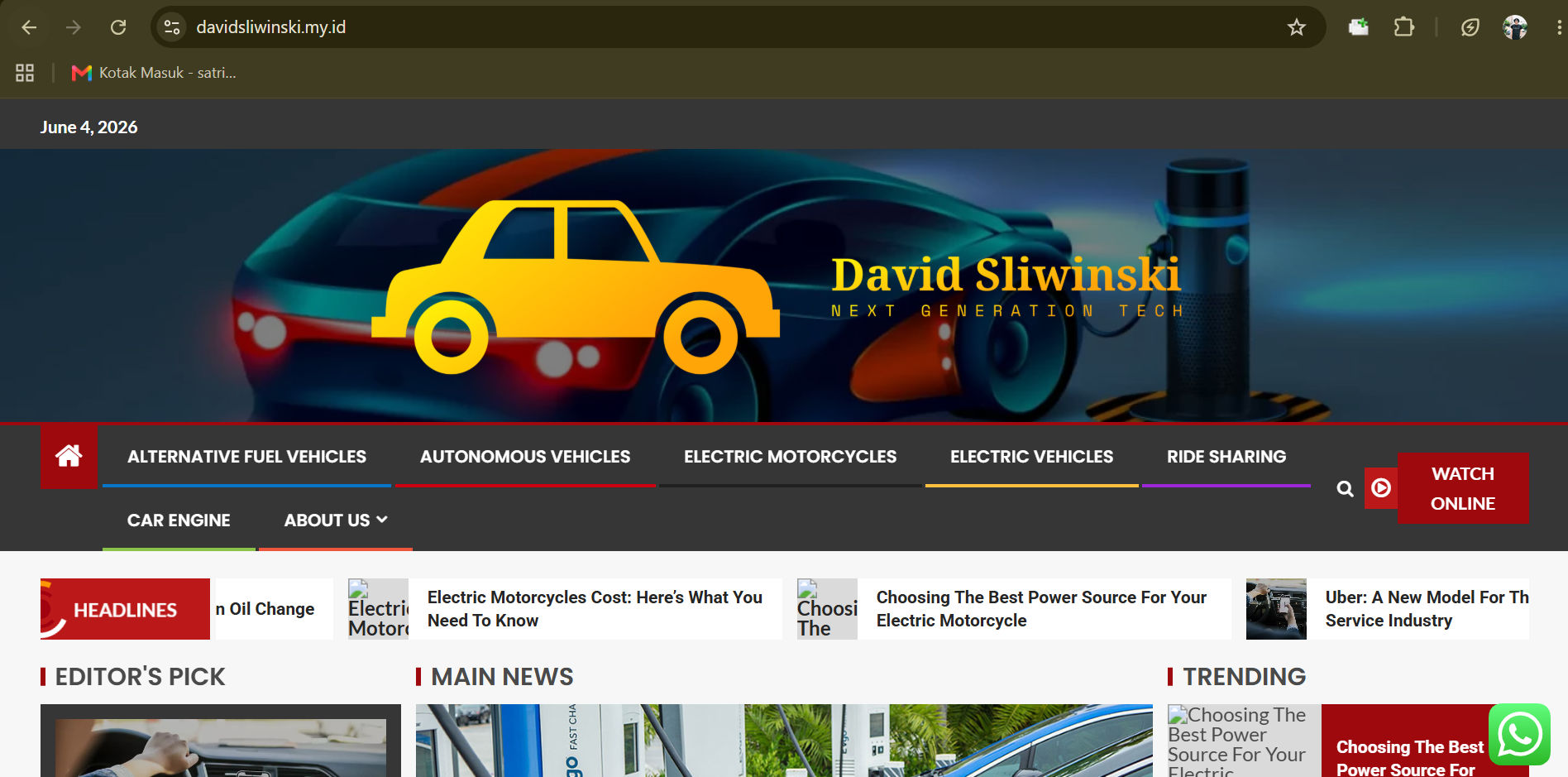Open headline Uber: A New Model article
Image resolution: width=1568 pixels, height=777 pixels.
(1427, 609)
